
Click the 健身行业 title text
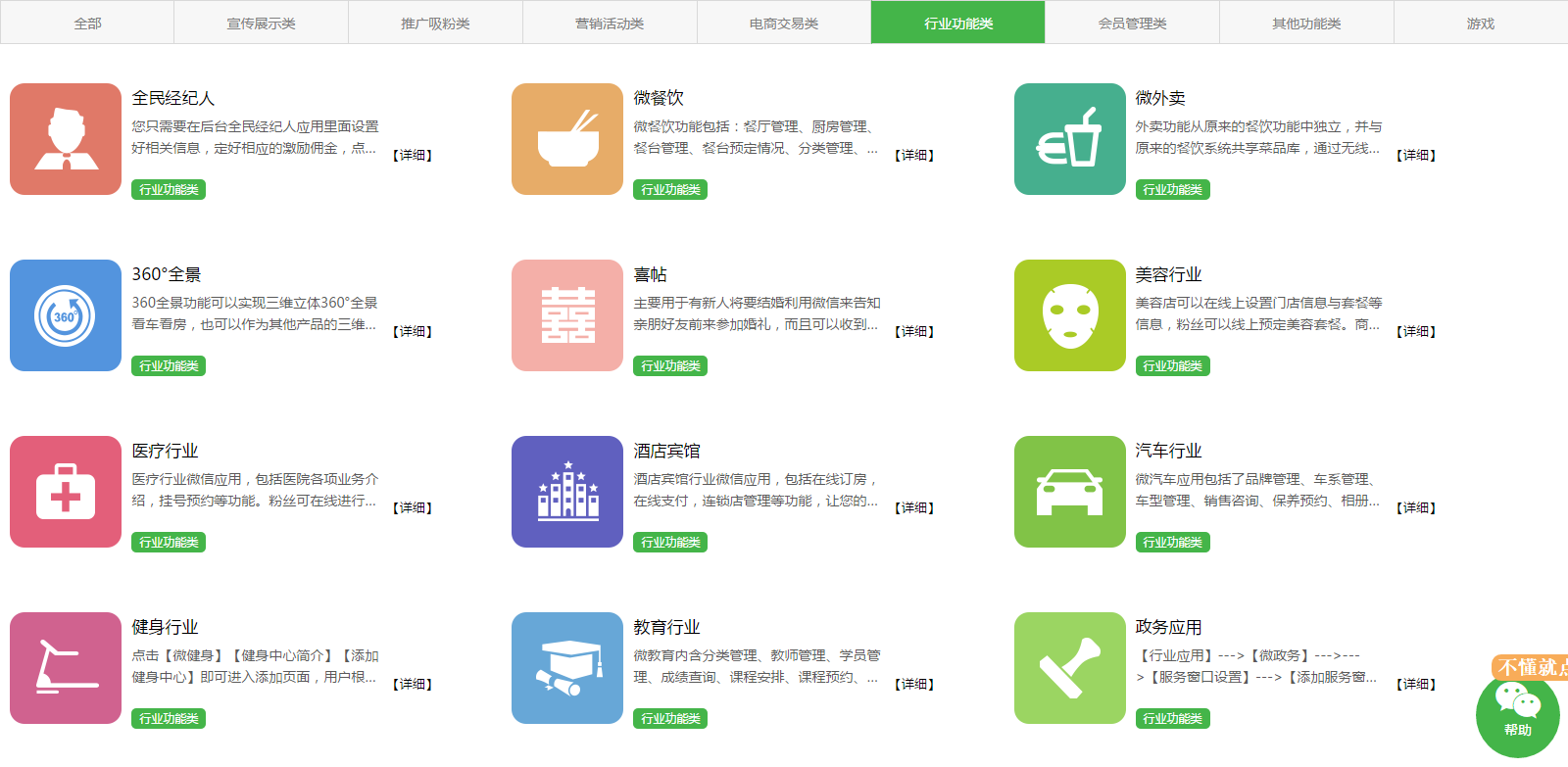tap(166, 627)
